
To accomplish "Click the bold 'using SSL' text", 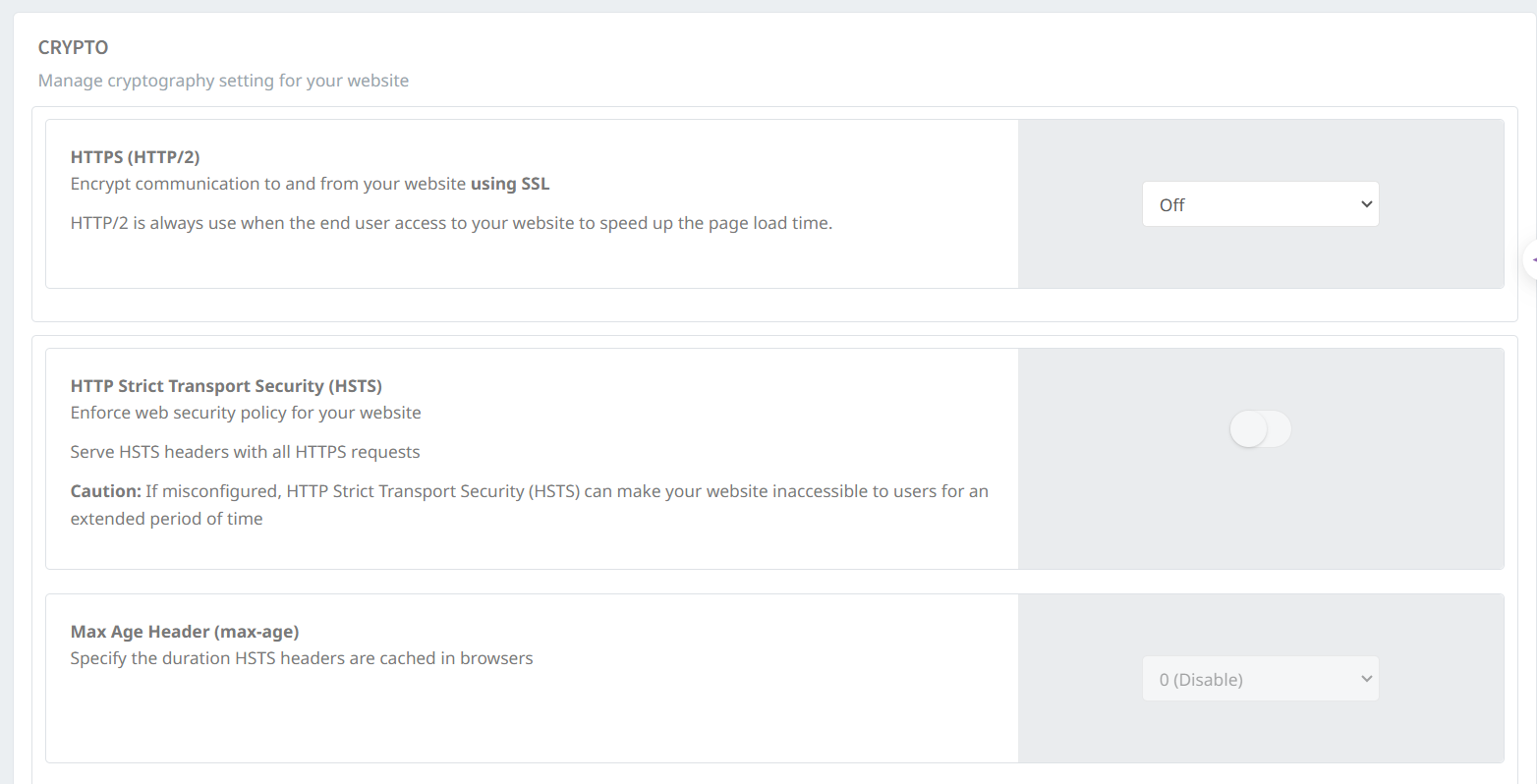I will pos(510,184).
